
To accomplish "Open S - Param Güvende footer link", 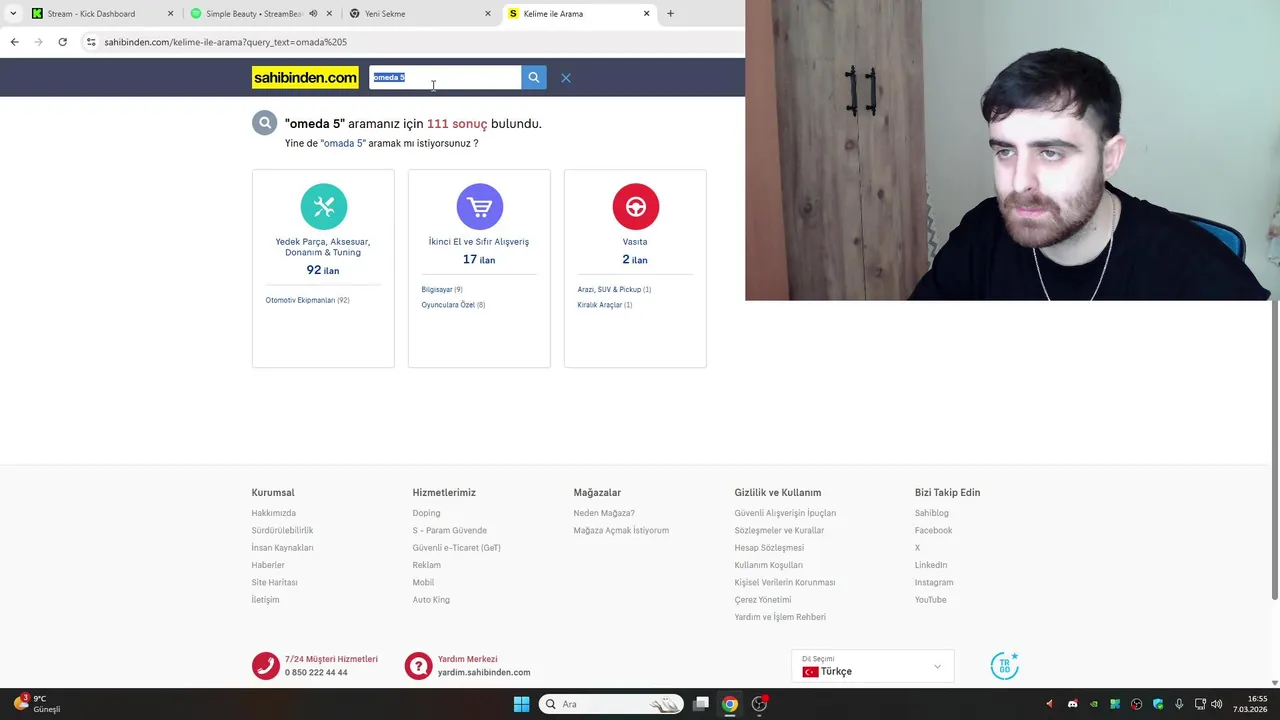I will point(450,530).
